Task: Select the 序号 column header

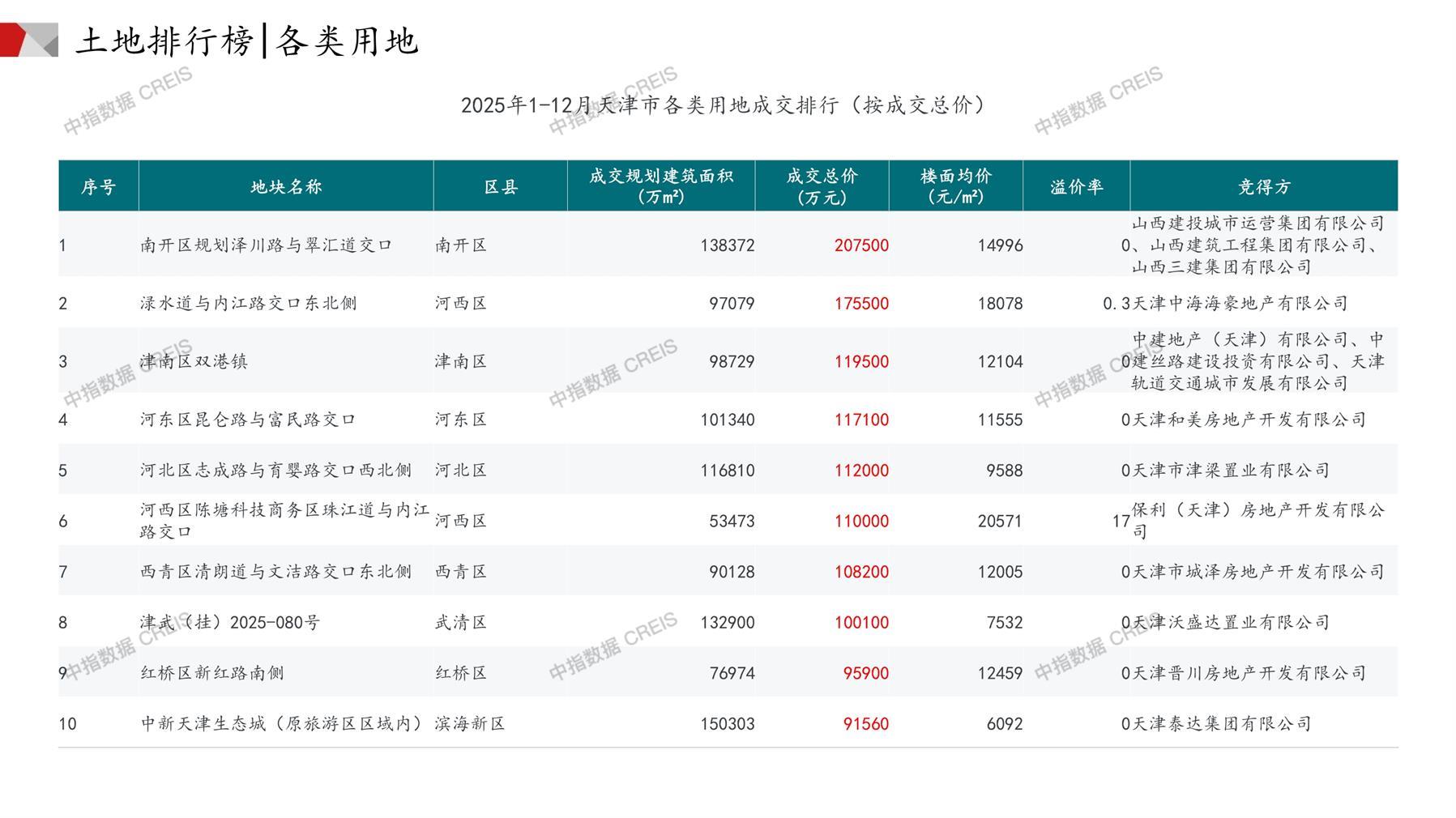Action: pyautogui.click(x=98, y=187)
